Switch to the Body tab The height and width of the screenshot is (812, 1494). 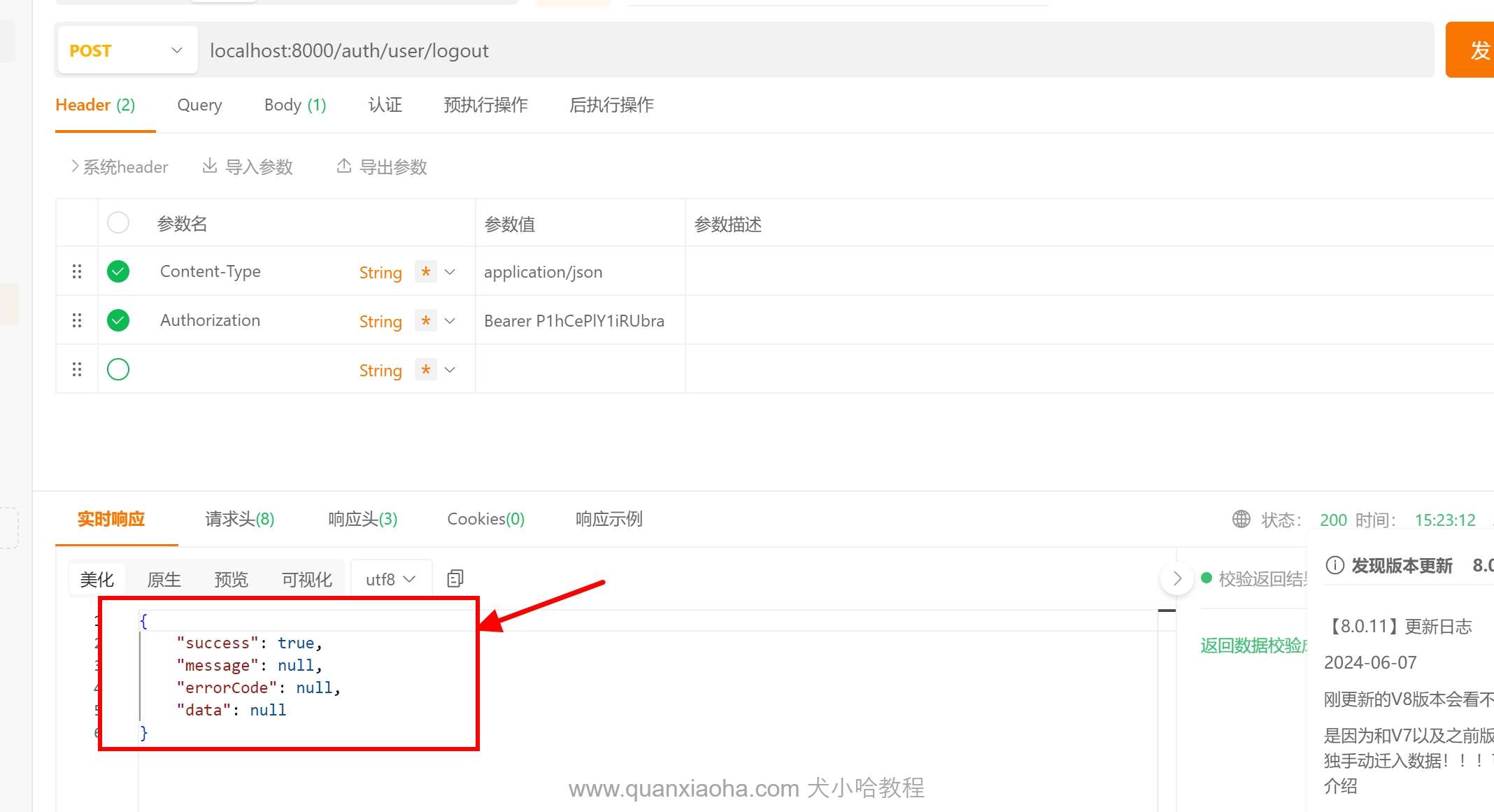pos(294,105)
